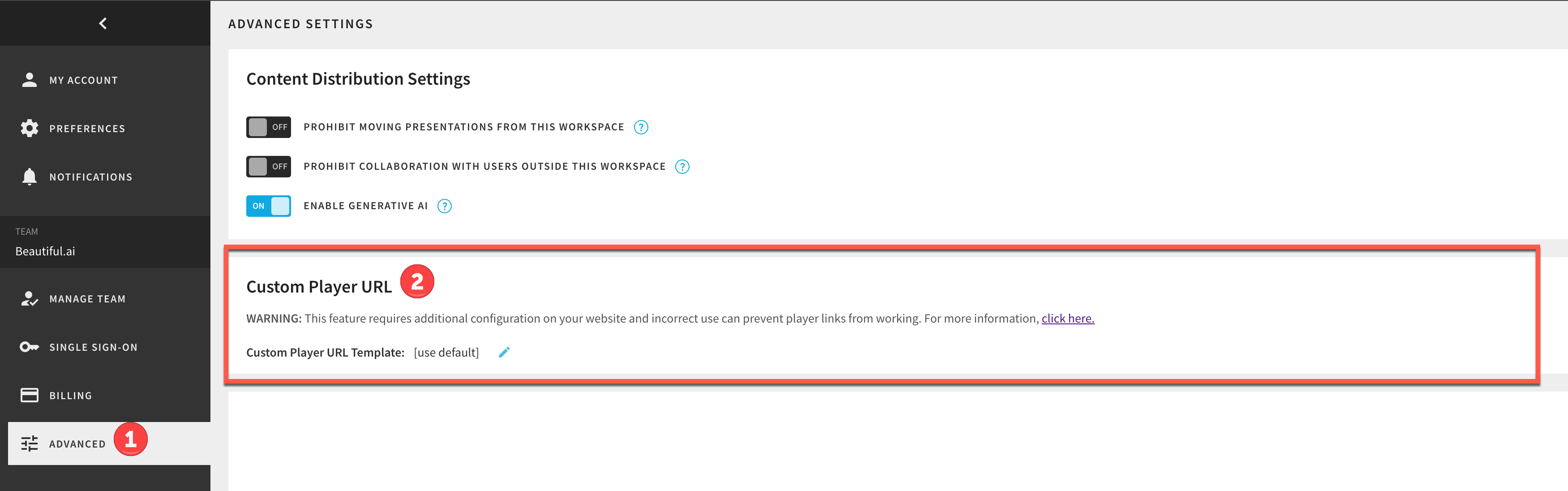Open help for Prohibit Moving Presentations
This screenshot has height=491, width=1568.
(641, 127)
